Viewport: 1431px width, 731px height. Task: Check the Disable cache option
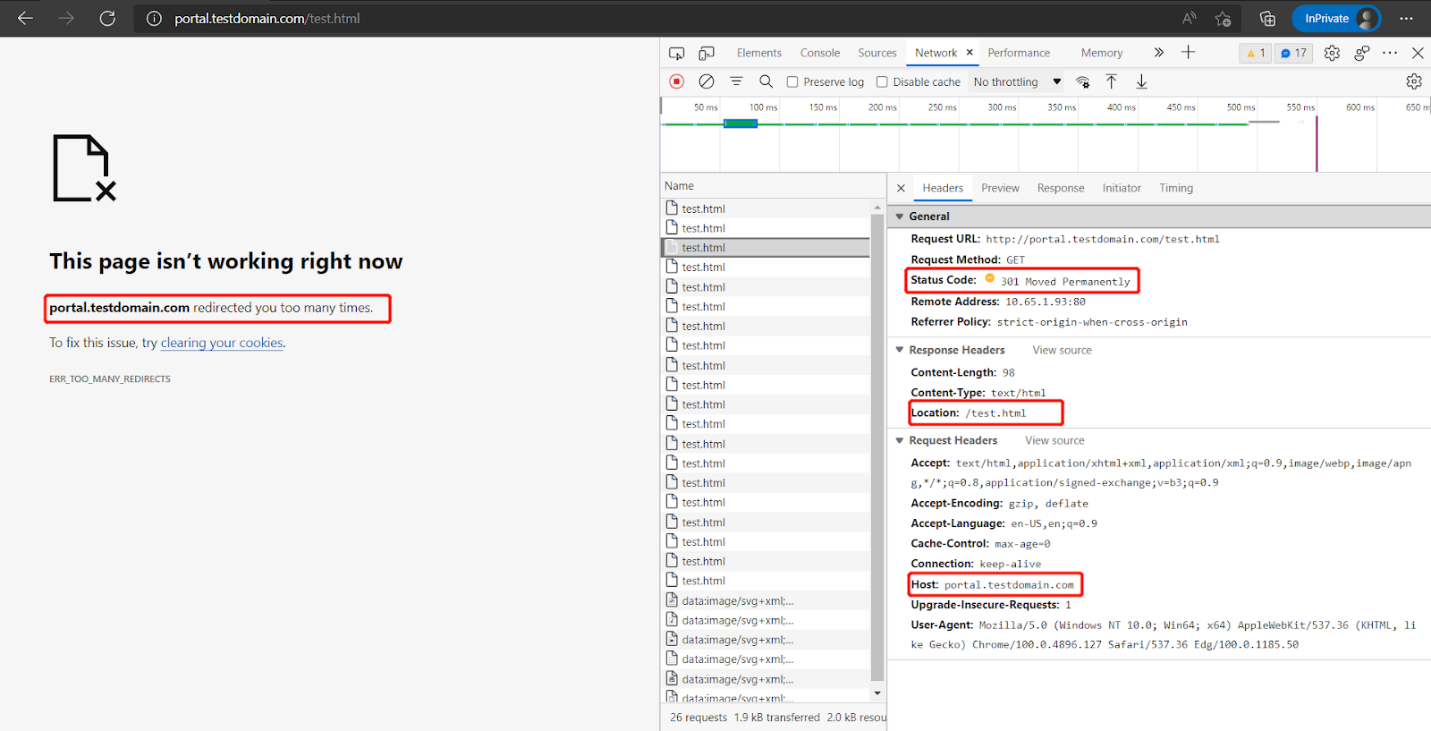coord(881,81)
